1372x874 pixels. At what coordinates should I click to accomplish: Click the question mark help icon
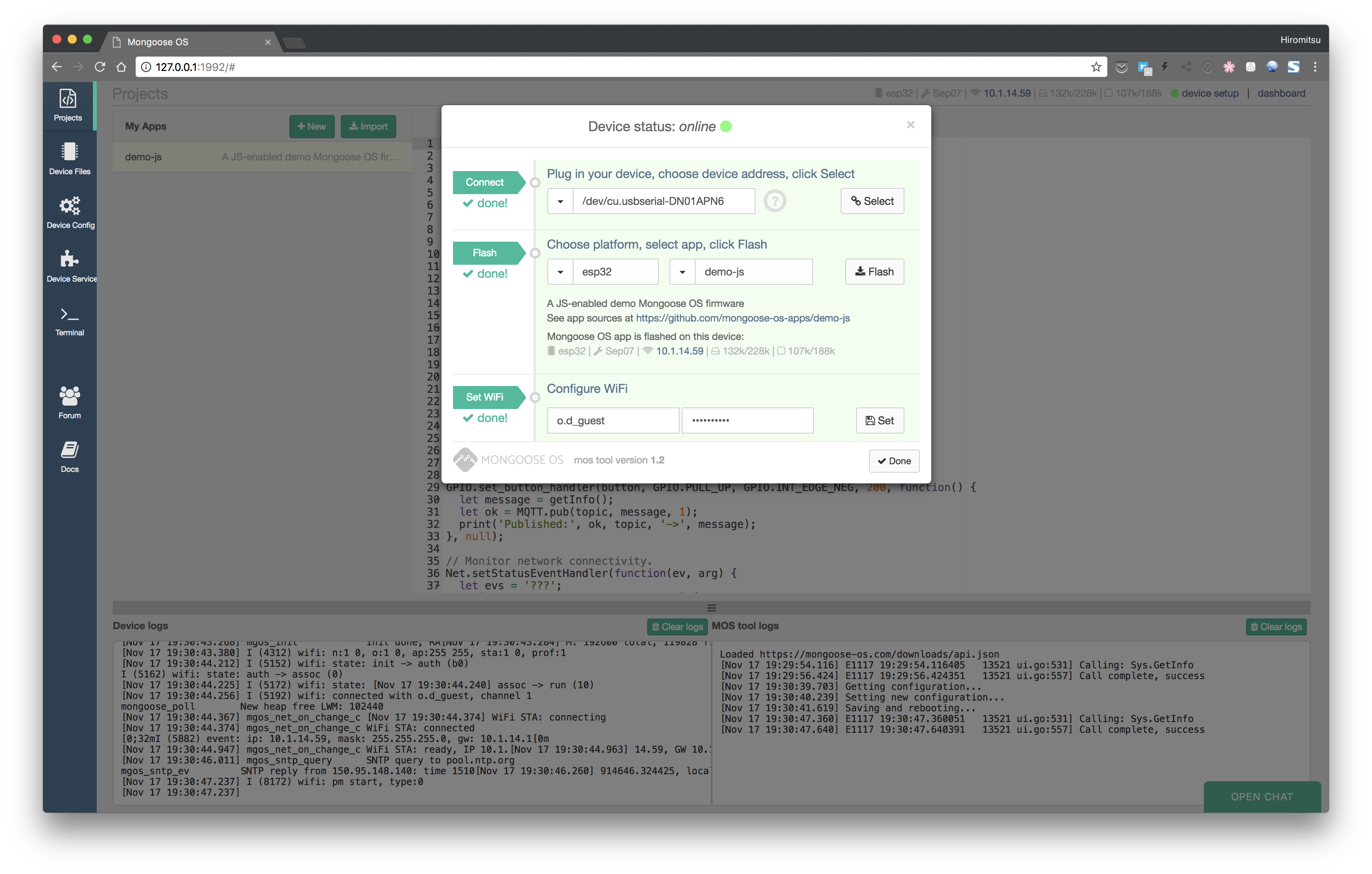[774, 201]
